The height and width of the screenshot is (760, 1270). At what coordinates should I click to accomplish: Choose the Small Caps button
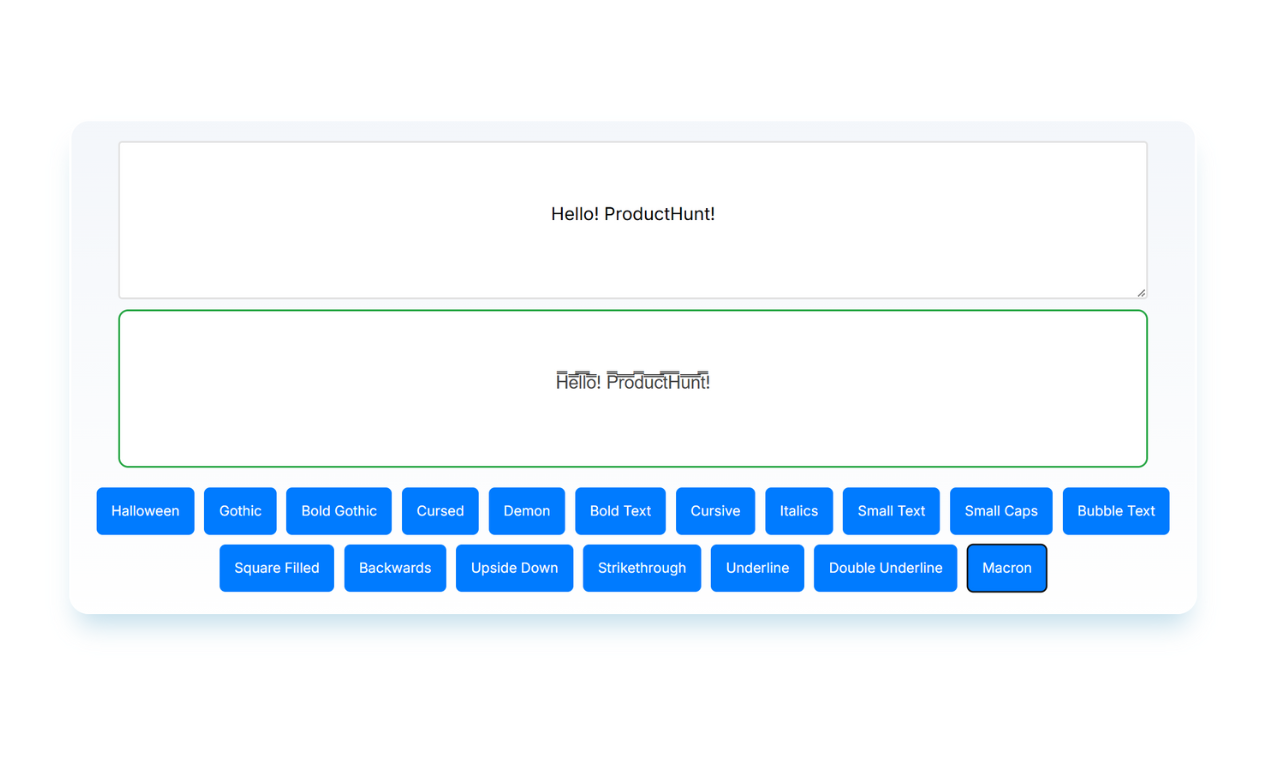(x=1001, y=511)
